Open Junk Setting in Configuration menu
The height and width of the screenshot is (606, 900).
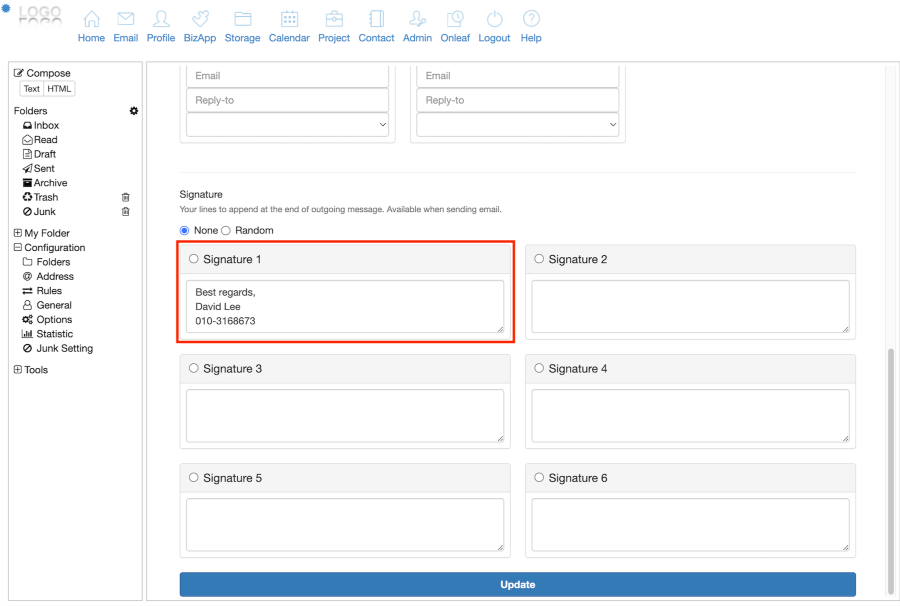point(64,349)
